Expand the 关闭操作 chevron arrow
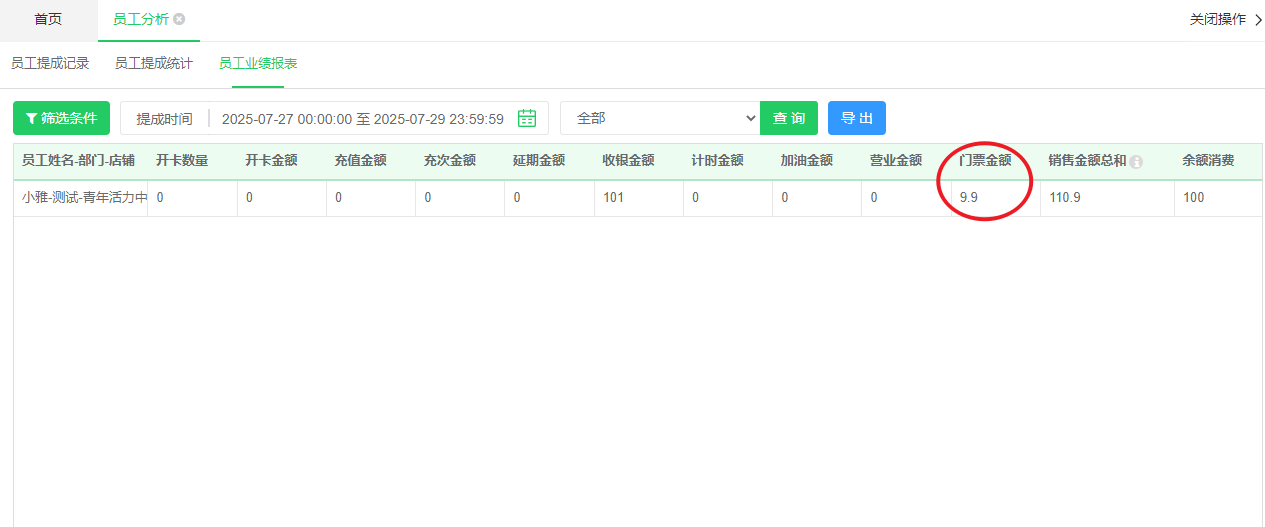1265x527 pixels. [x=1257, y=19]
